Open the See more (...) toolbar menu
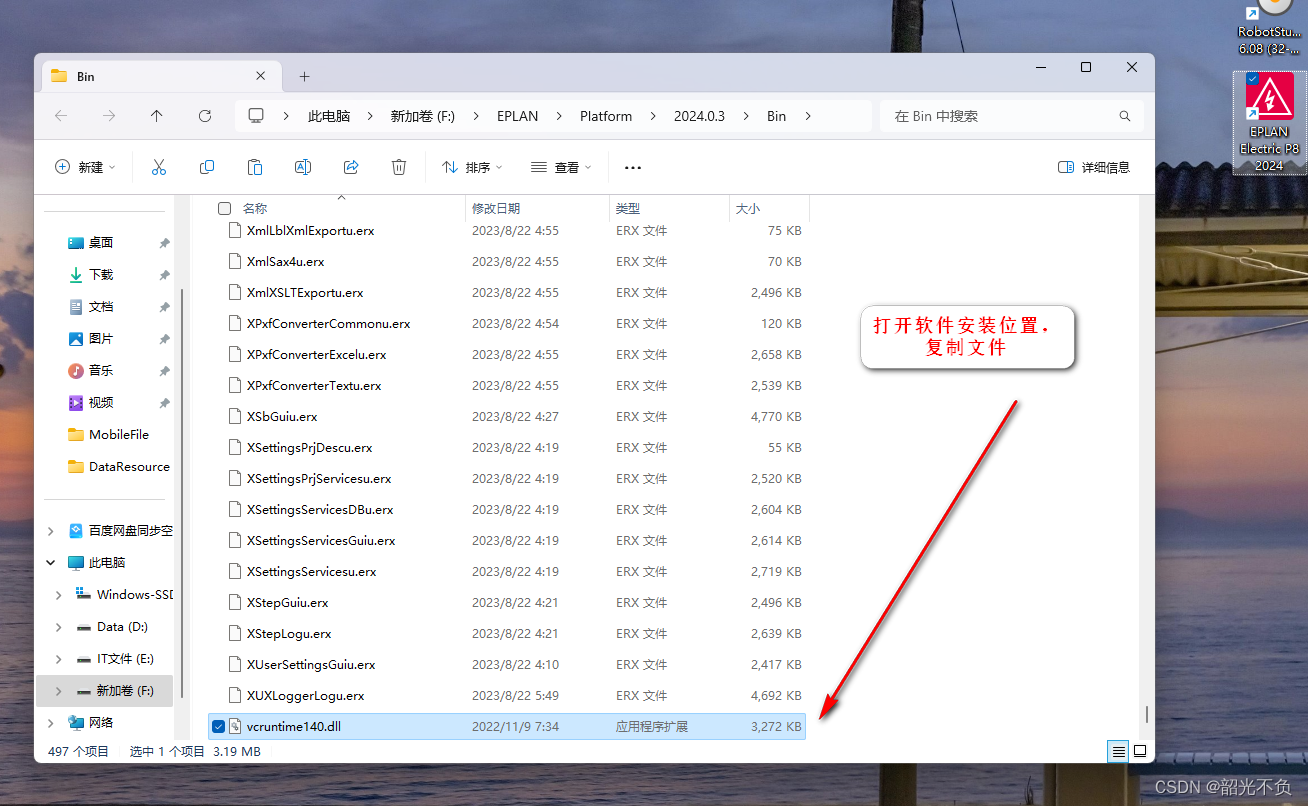The image size is (1308, 806). 632,167
